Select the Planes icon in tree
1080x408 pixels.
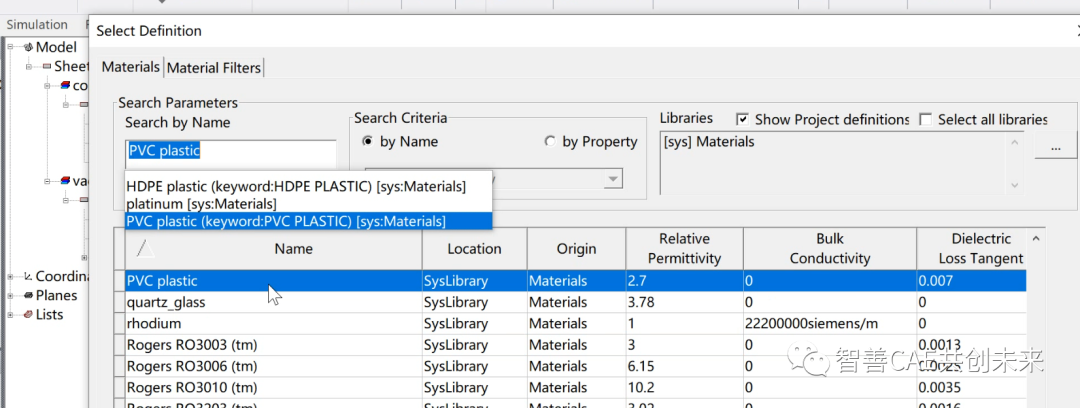click(x=28, y=296)
